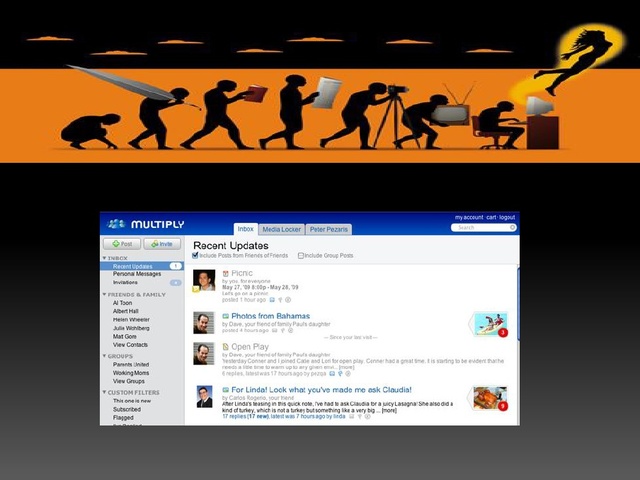This screenshot has height=480, width=640.
Task: Open the roast turkey photo thumbnail
Action: 490,398
